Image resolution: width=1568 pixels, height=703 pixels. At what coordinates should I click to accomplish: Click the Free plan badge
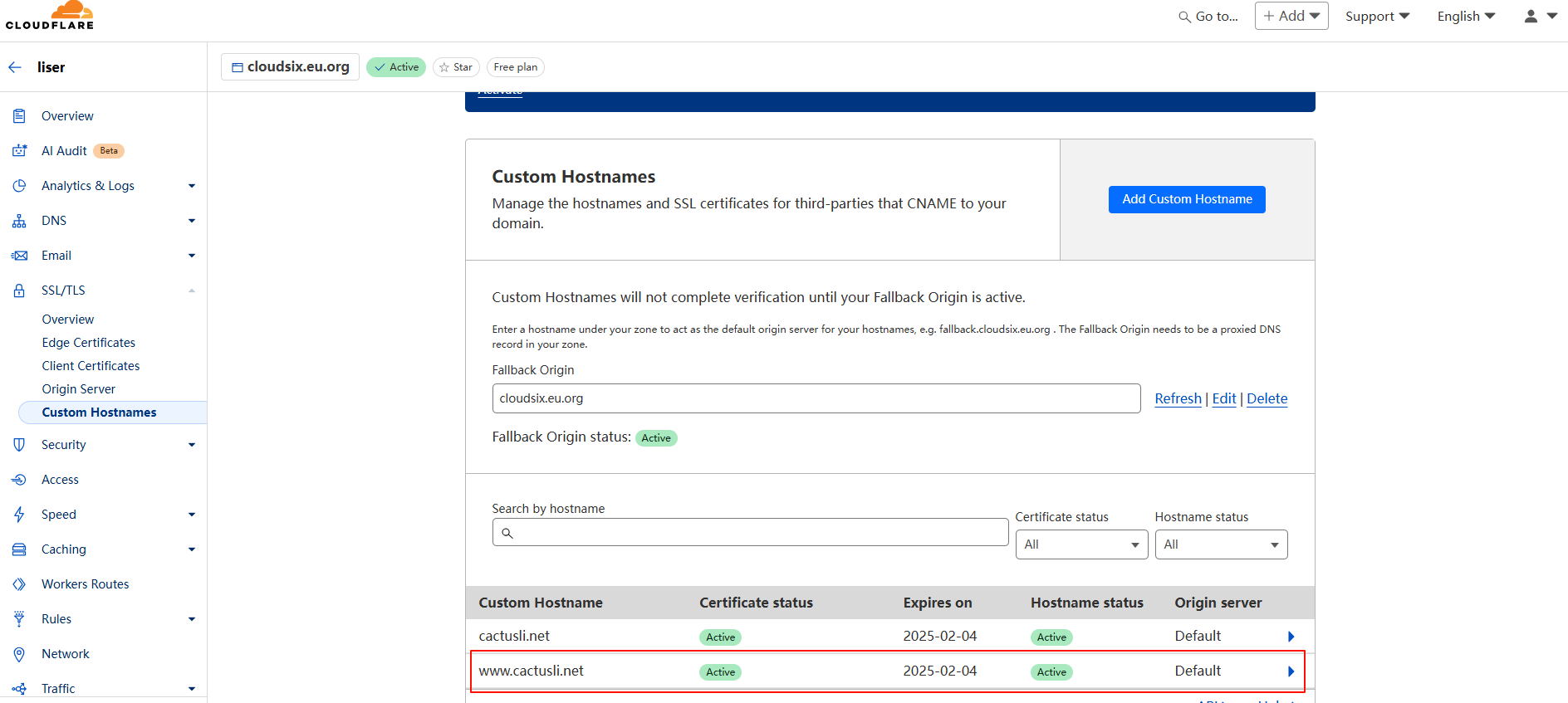515,67
